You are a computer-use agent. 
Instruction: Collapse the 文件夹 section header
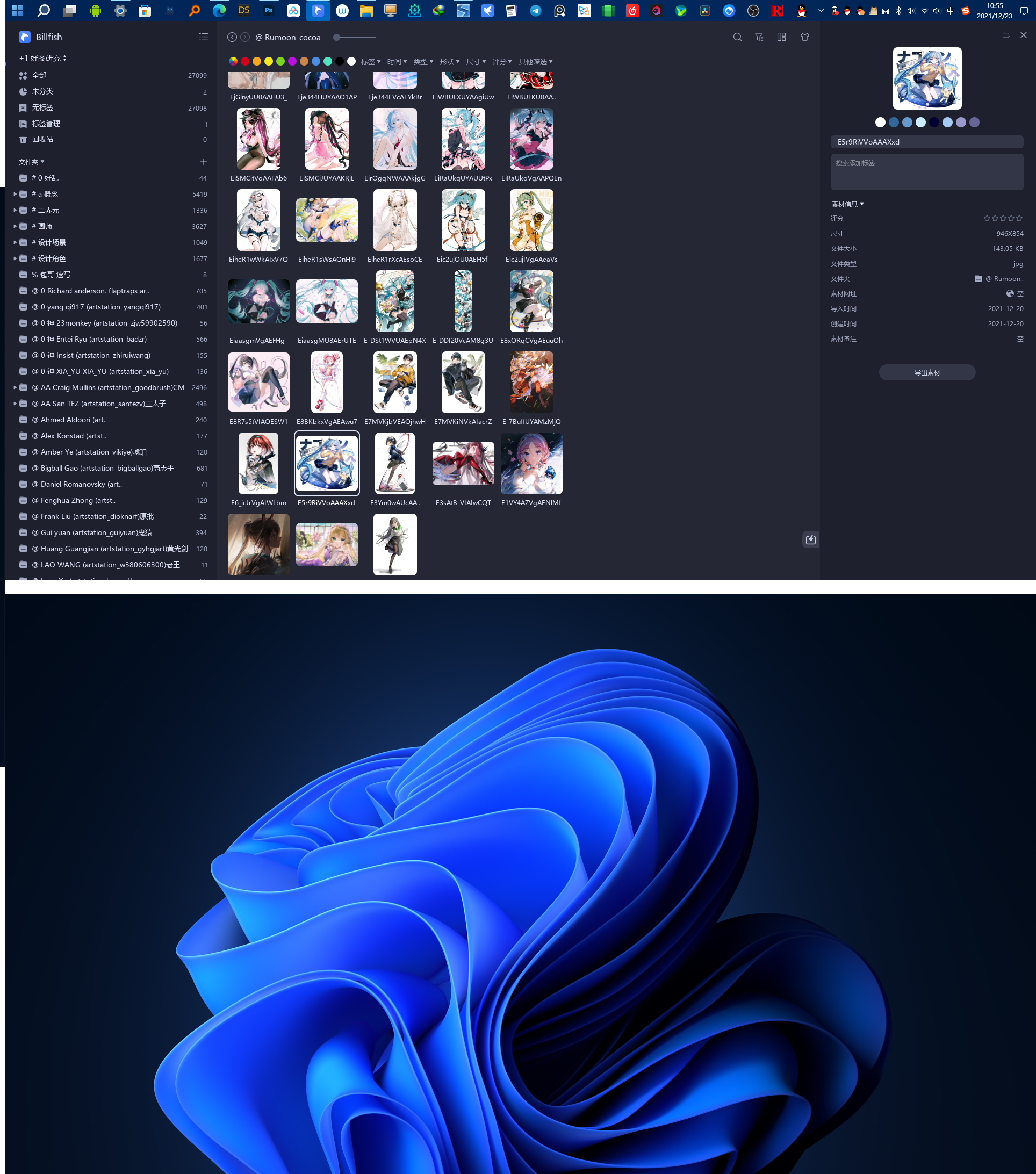[x=32, y=162]
